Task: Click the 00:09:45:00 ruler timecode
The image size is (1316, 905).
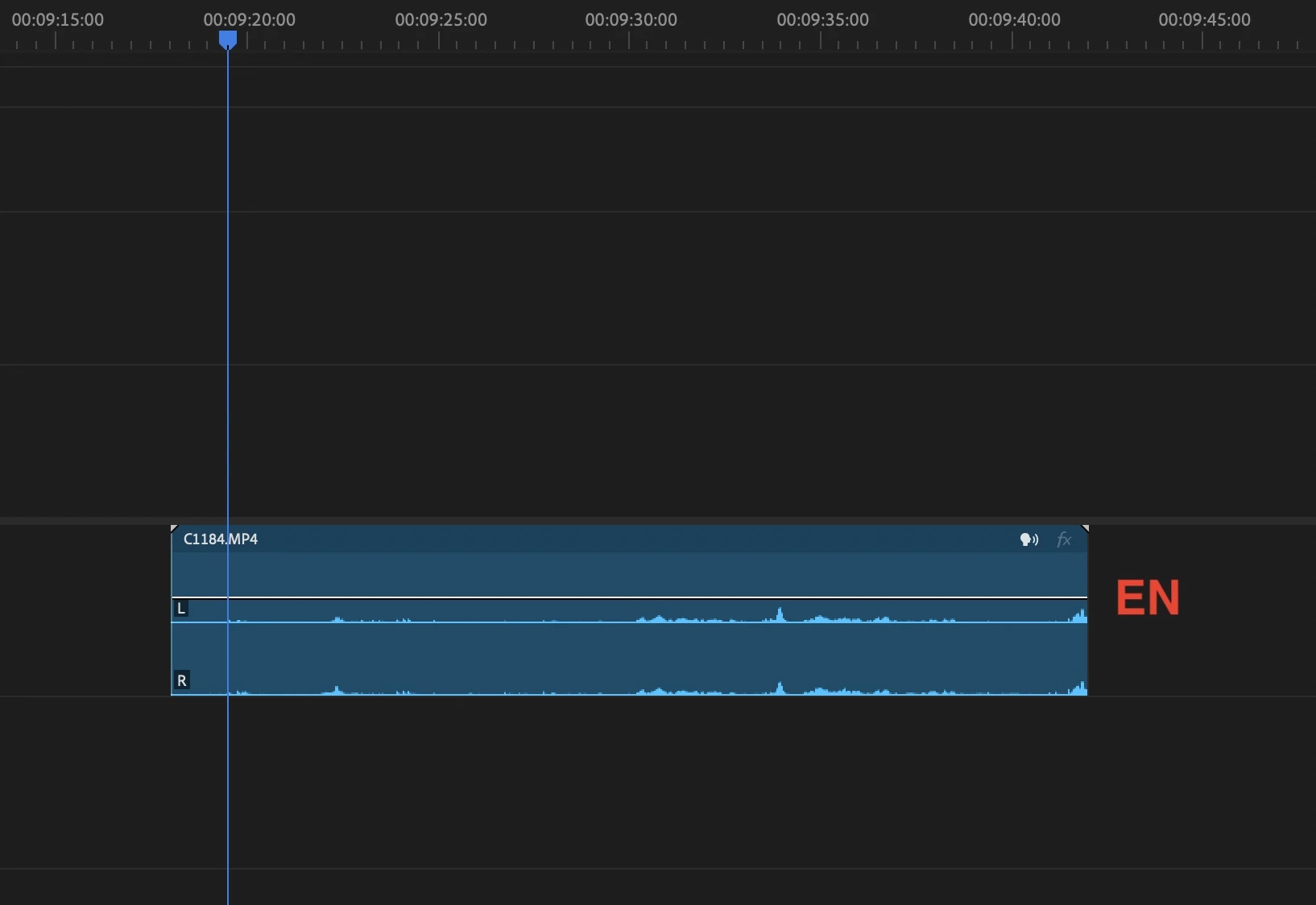Action: (x=1204, y=19)
